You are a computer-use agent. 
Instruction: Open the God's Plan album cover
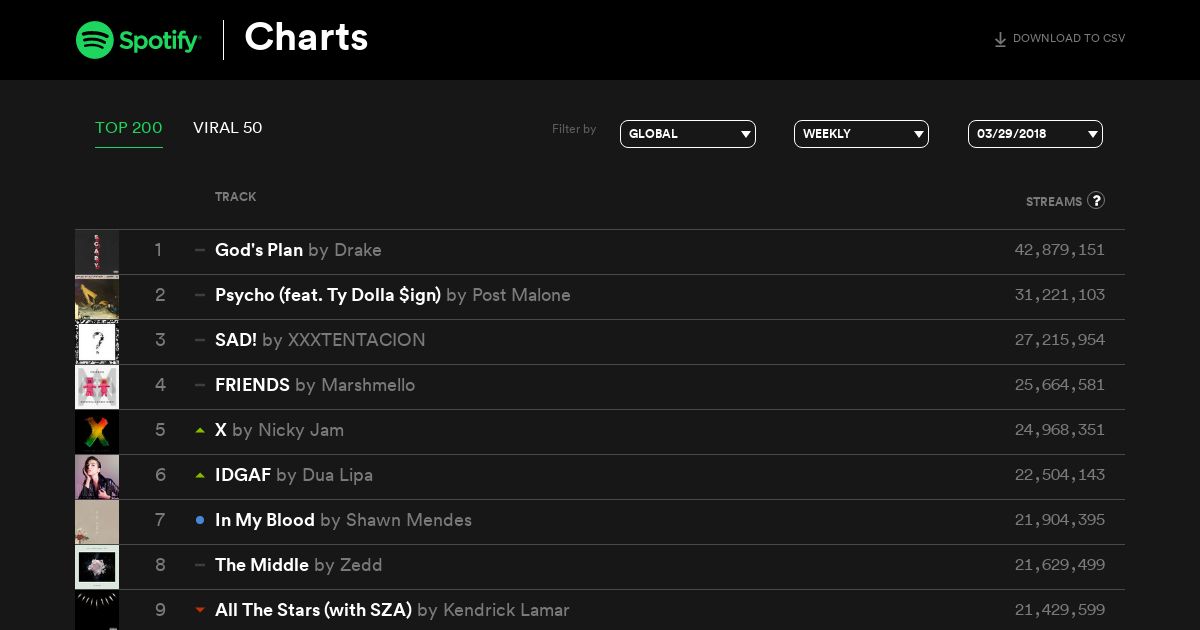[x=97, y=252]
